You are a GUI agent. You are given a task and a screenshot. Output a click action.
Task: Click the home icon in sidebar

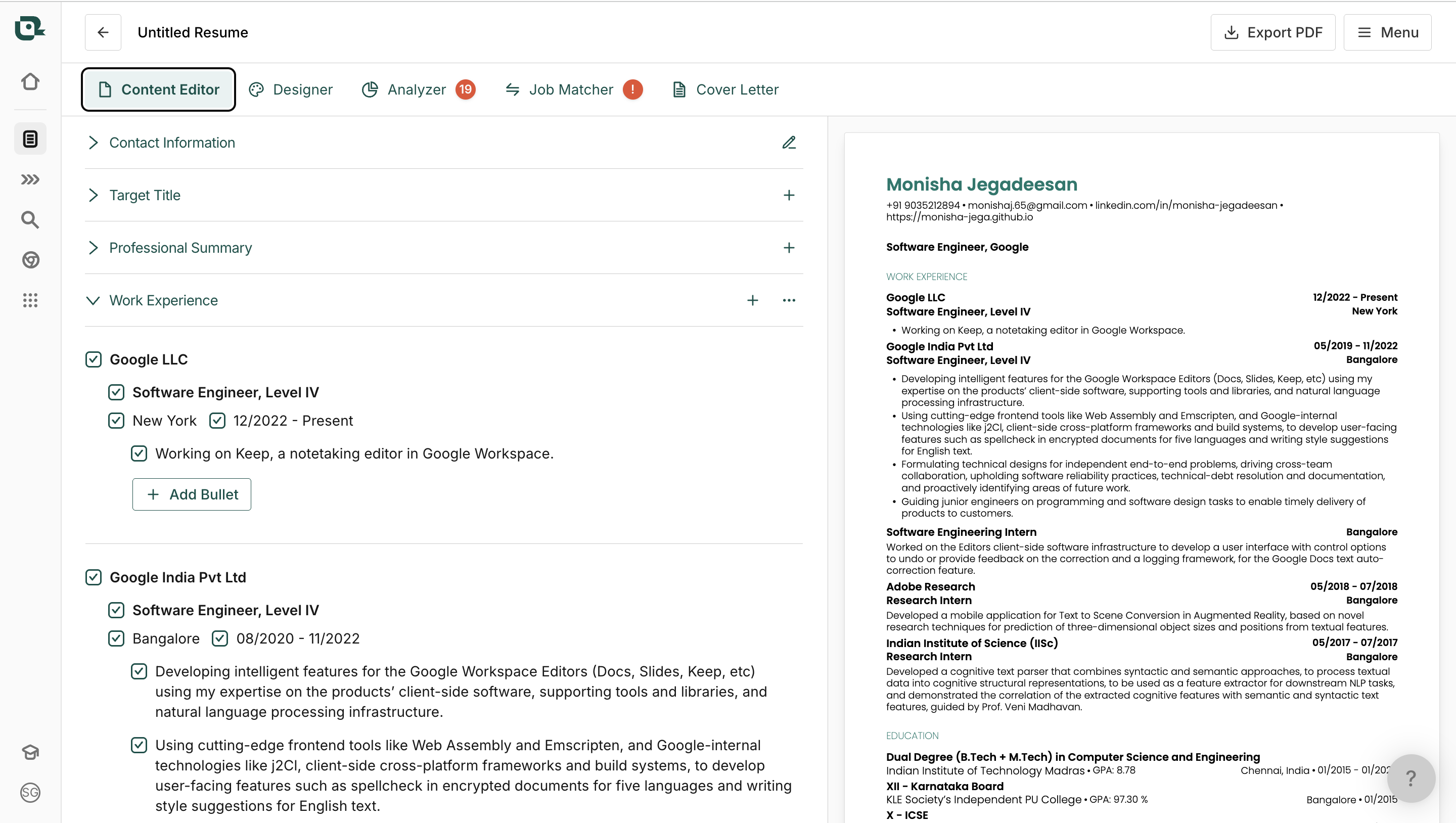30,82
